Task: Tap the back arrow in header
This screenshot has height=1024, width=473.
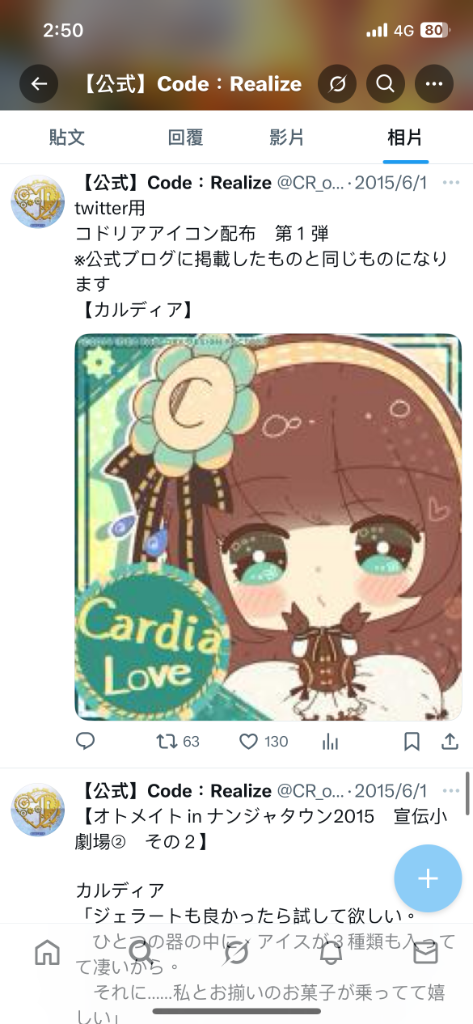Action: (39, 84)
